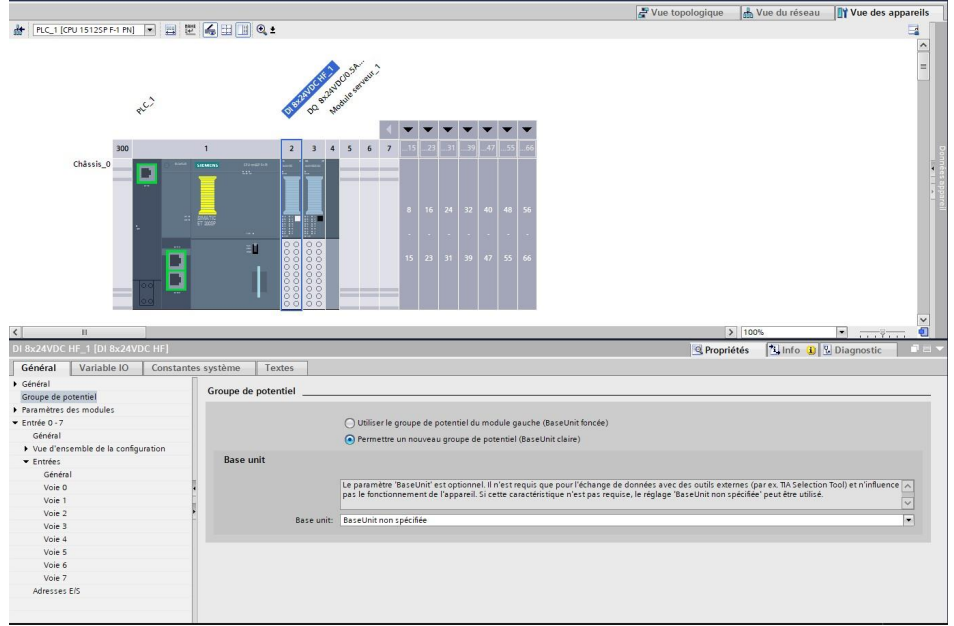The height and width of the screenshot is (626, 954).
Task: Expand Vue d'ensemble de la configuration
Action: 26,449
